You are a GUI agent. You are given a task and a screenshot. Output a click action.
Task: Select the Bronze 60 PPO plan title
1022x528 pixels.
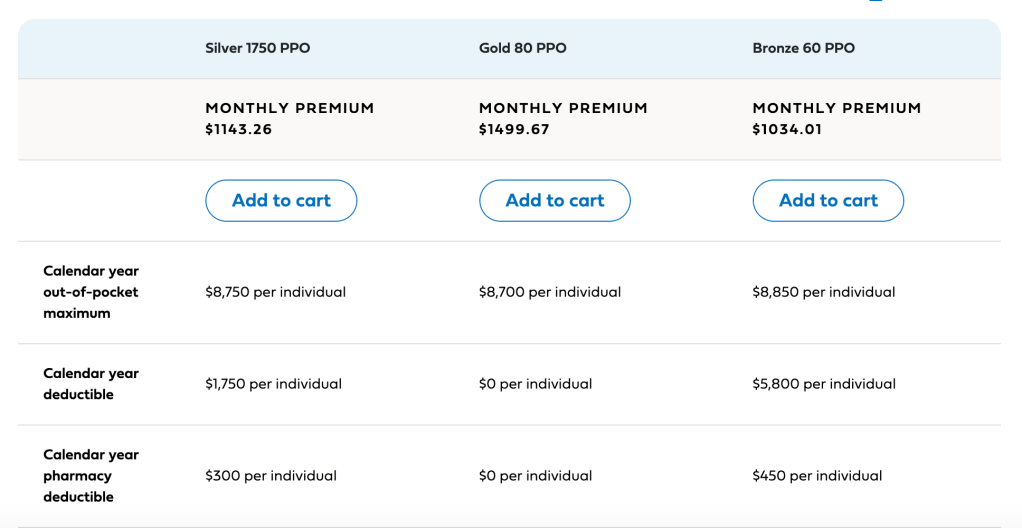pyautogui.click(x=804, y=48)
